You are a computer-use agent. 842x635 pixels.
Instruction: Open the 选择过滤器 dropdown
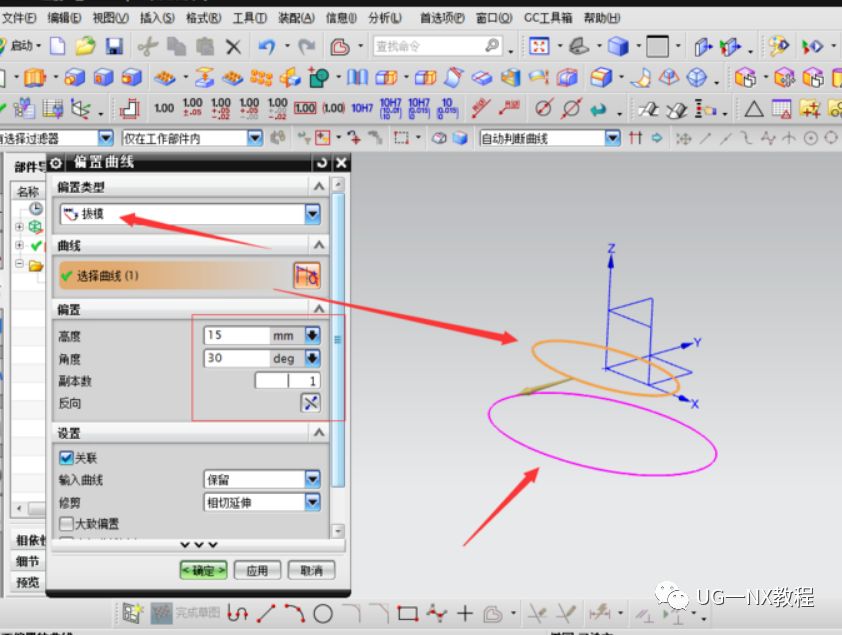pyautogui.click(x=106, y=138)
